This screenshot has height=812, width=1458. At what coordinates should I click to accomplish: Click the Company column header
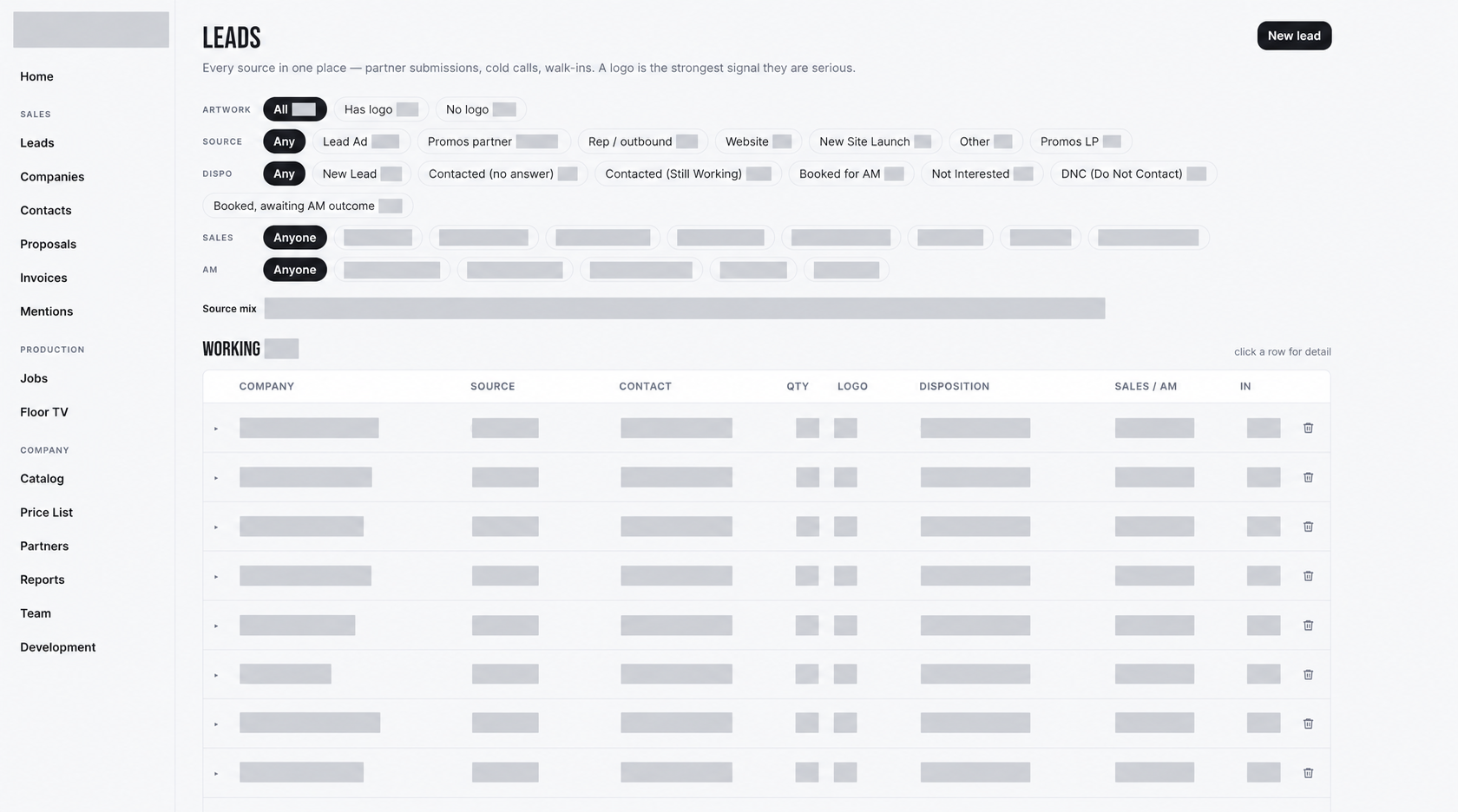tap(266, 386)
